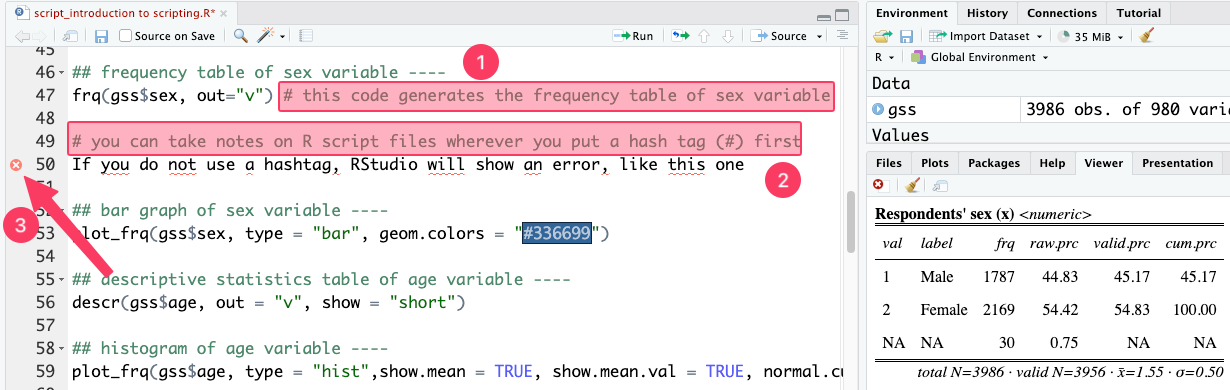Switch to Help tab

(x=1051, y=163)
